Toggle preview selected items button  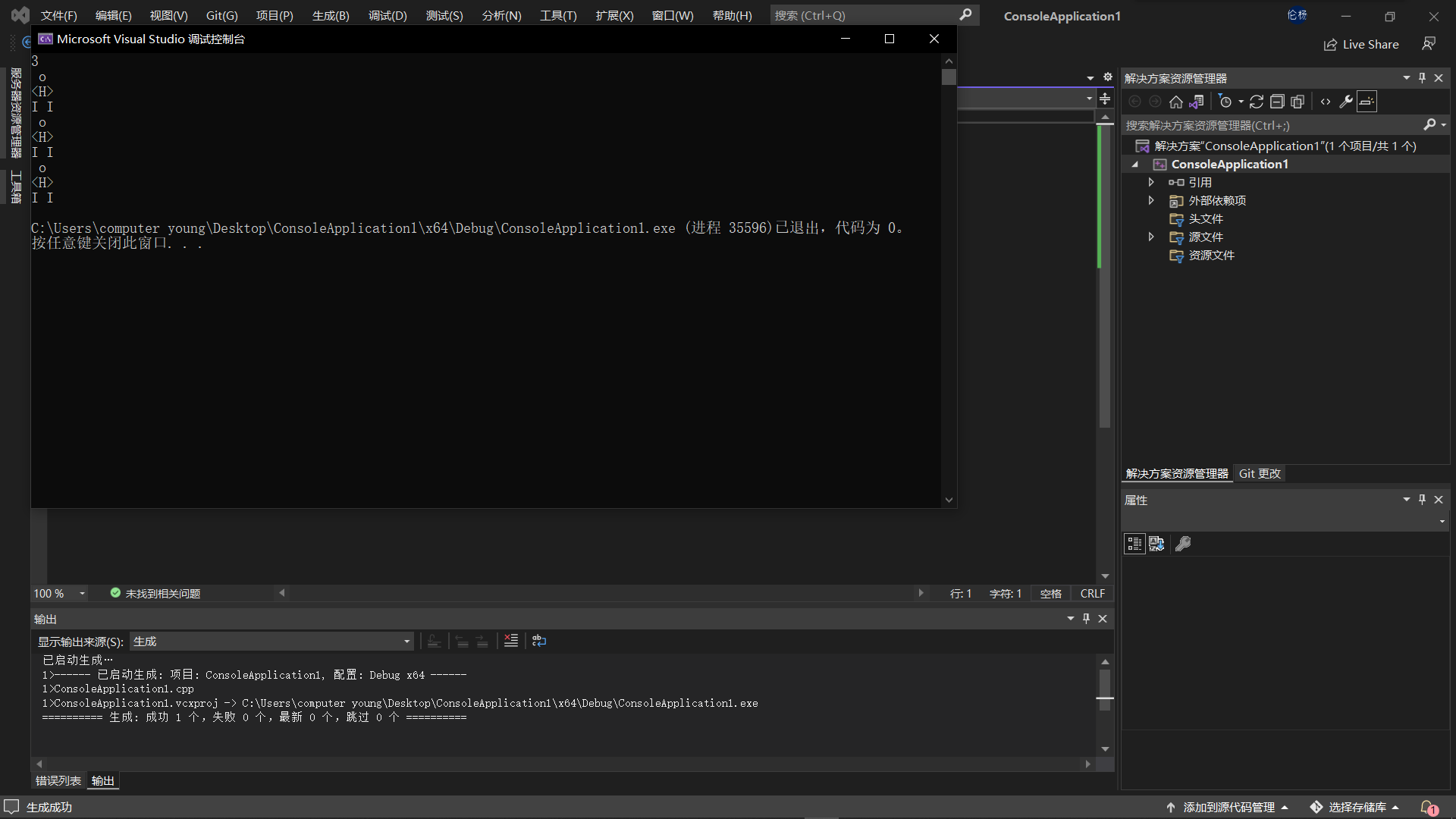tap(1367, 102)
